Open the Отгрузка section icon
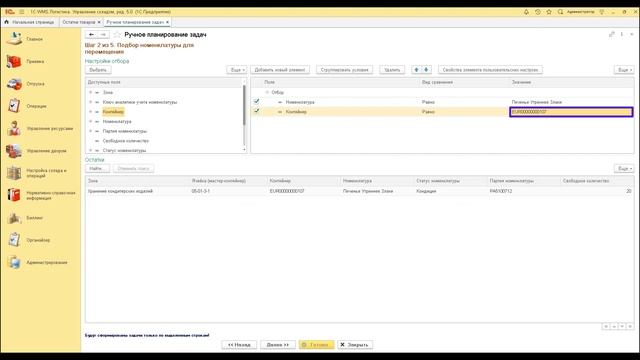This screenshot has height=360, width=640. (14, 84)
